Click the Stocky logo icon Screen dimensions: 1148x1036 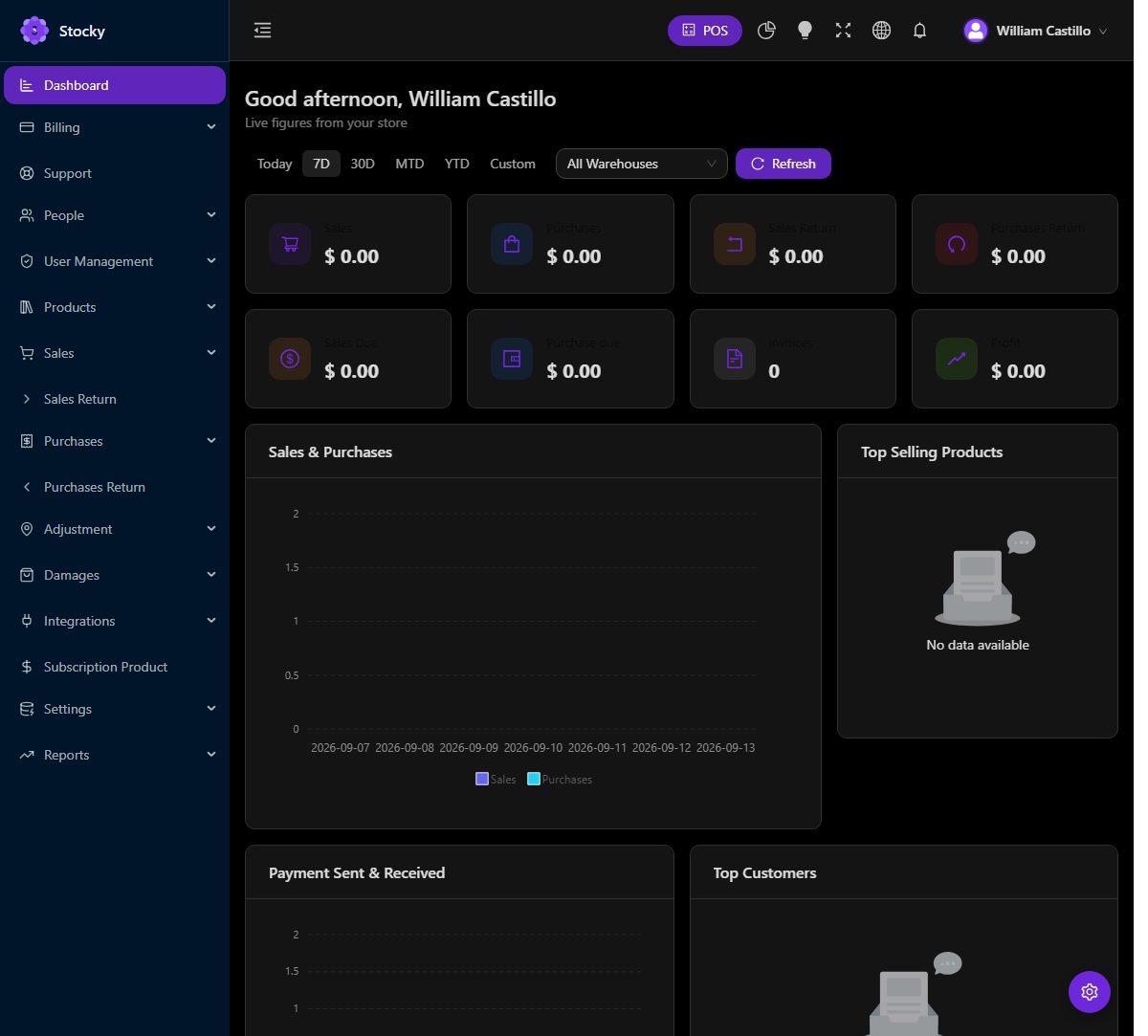(x=34, y=31)
